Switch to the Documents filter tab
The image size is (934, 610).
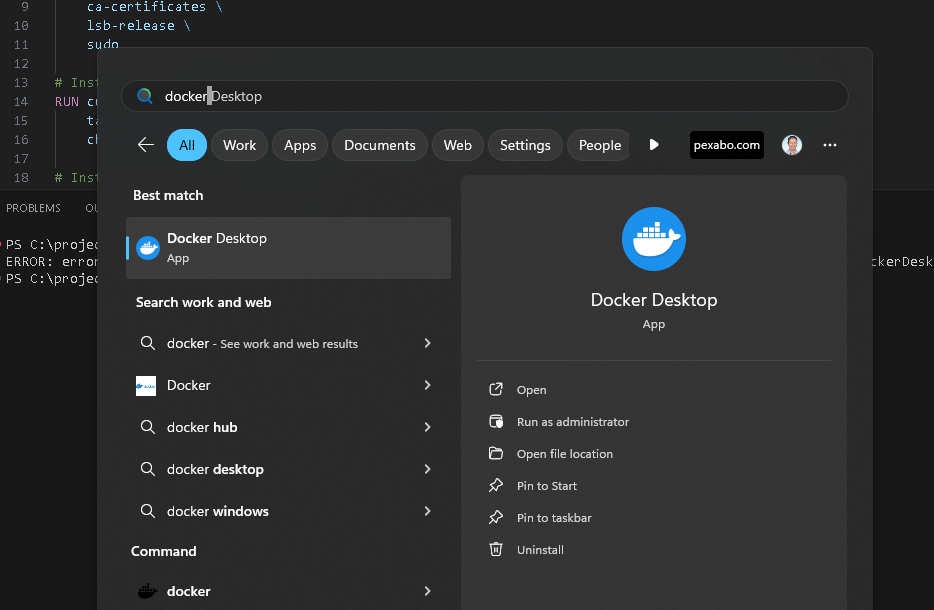point(379,145)
